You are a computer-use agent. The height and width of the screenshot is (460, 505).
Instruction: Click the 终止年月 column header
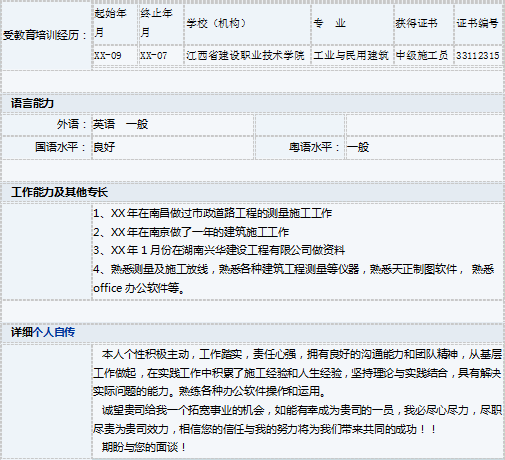[156, 23]
